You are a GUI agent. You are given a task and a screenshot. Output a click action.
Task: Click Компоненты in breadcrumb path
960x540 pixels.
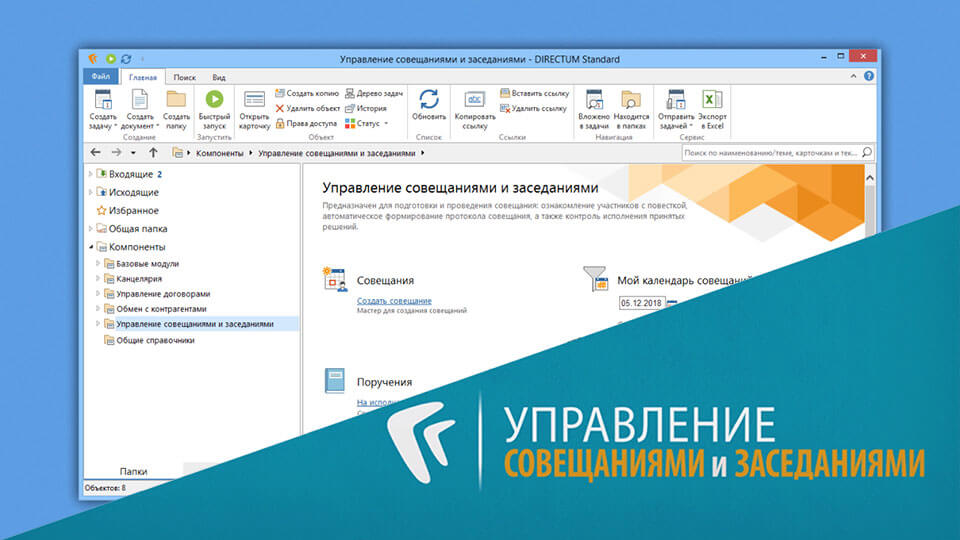point(219,153)
